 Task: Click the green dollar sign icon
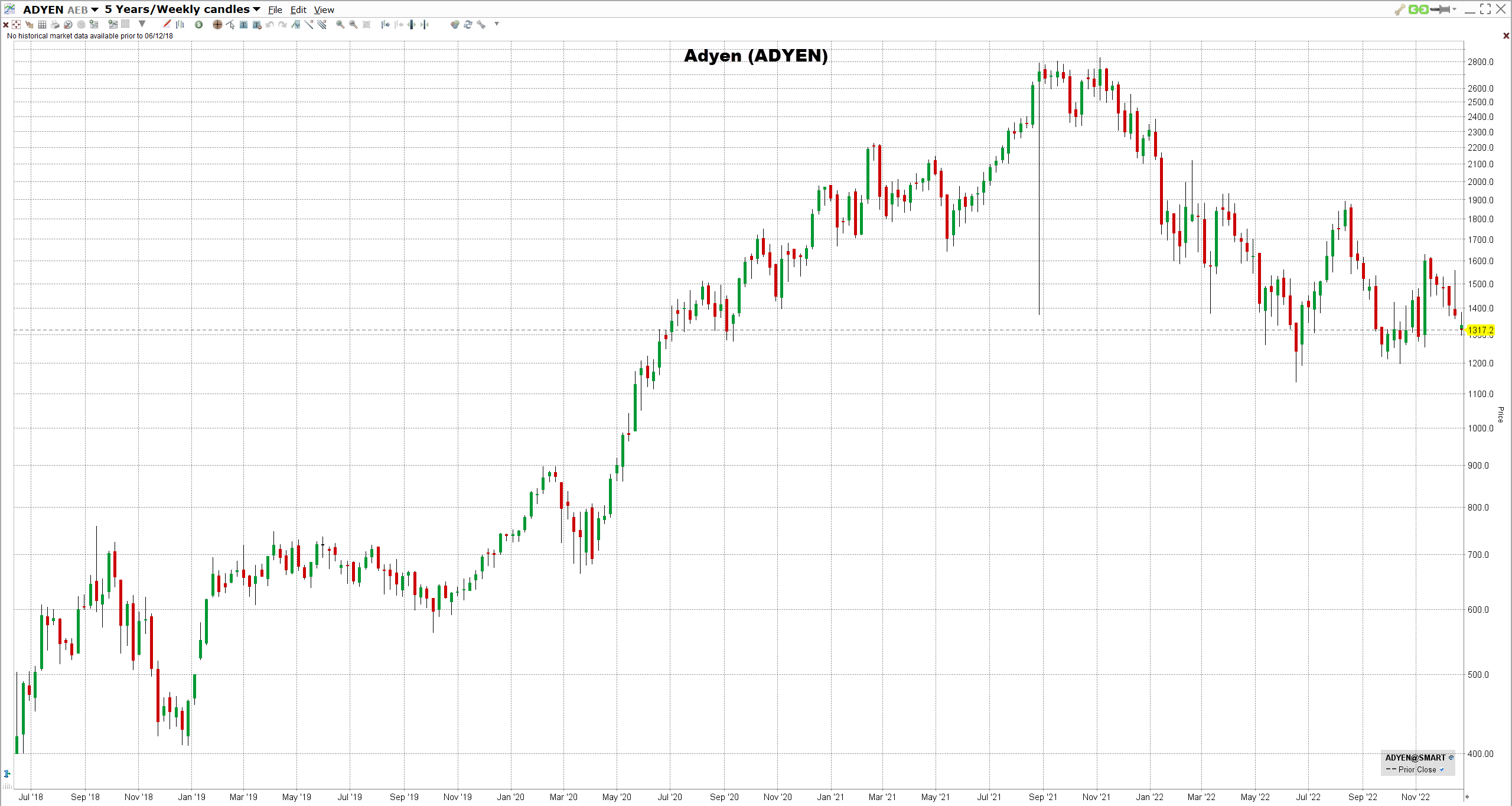pos(198,24)
